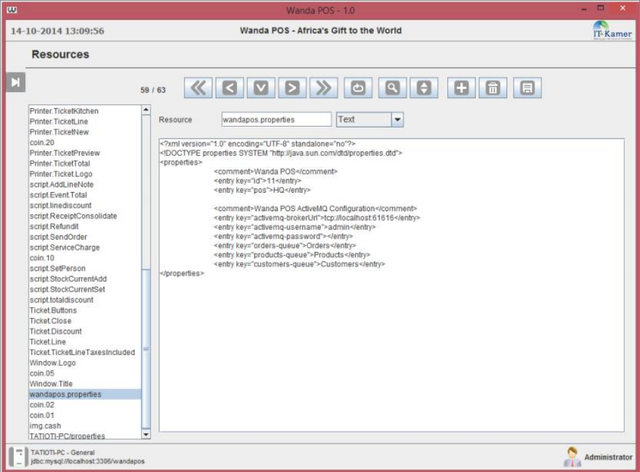Click the down-arrow refresh button in toolbar
640x472 pixels.
coord(260,88)
